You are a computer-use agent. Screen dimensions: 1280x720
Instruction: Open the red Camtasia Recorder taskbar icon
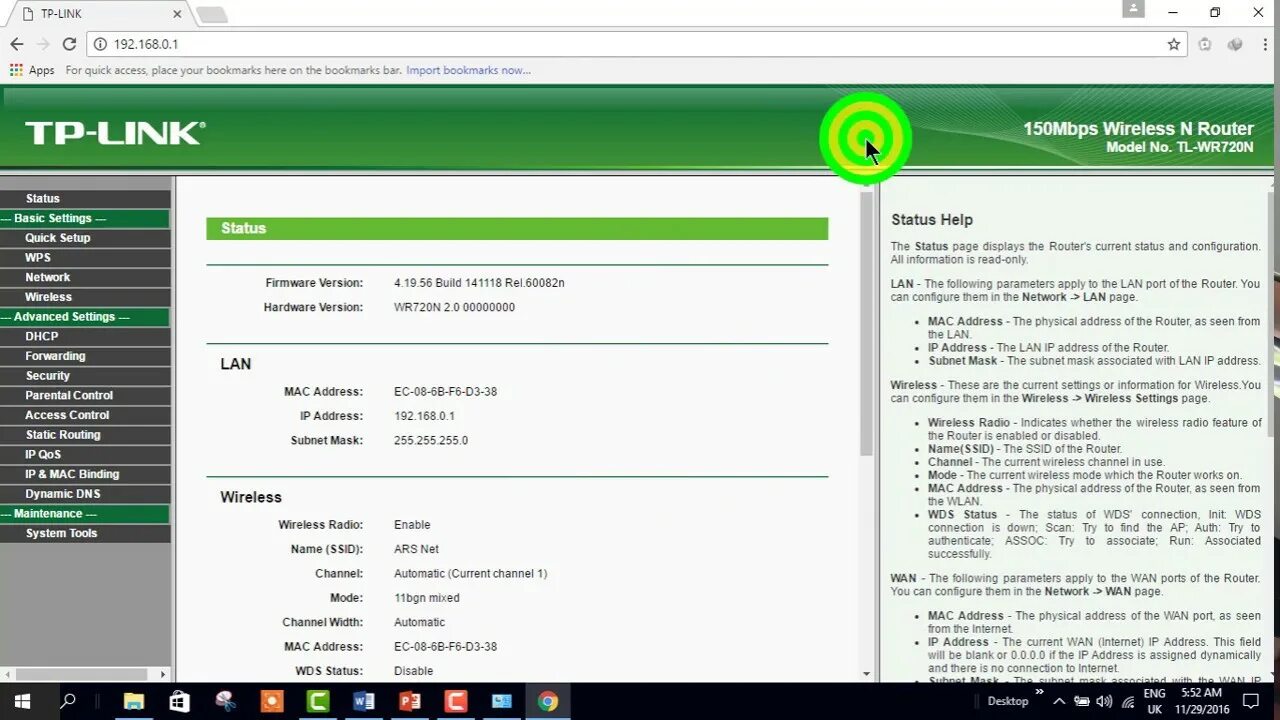tap(456, 701)
